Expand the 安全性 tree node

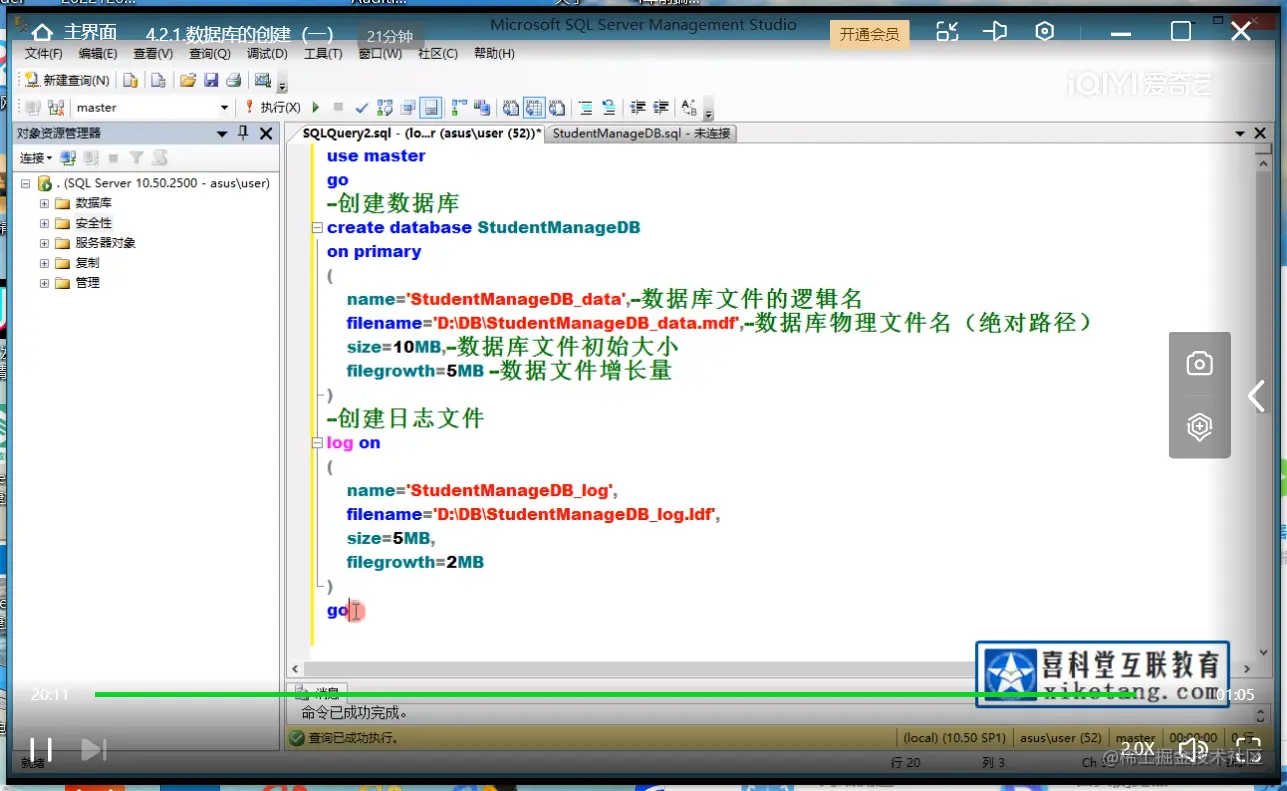pos(44,223)
